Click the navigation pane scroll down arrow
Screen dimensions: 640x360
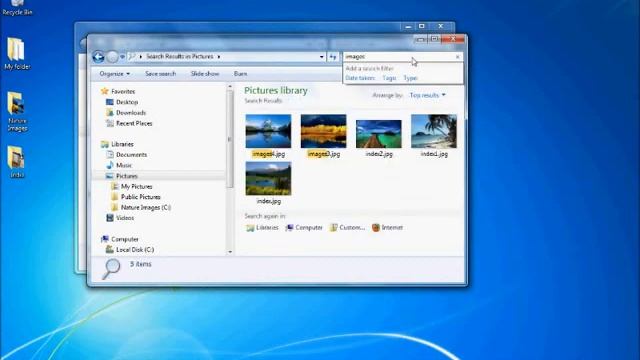230,252
